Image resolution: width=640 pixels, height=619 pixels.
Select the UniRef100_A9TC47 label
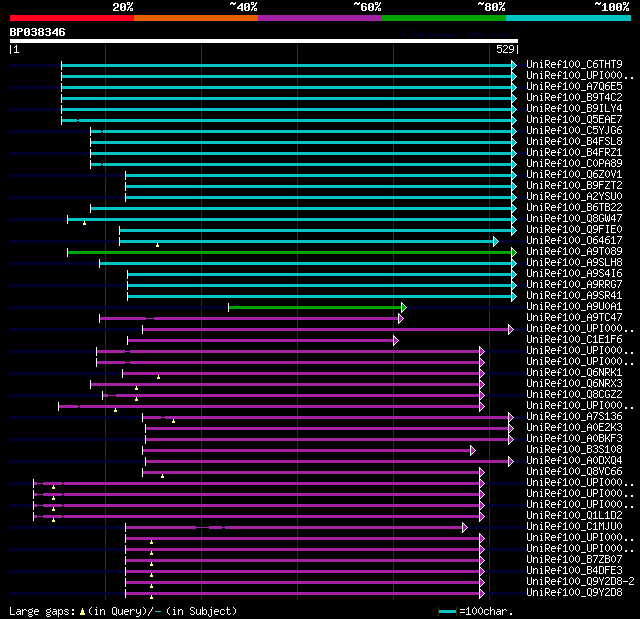tap(574, 317)
